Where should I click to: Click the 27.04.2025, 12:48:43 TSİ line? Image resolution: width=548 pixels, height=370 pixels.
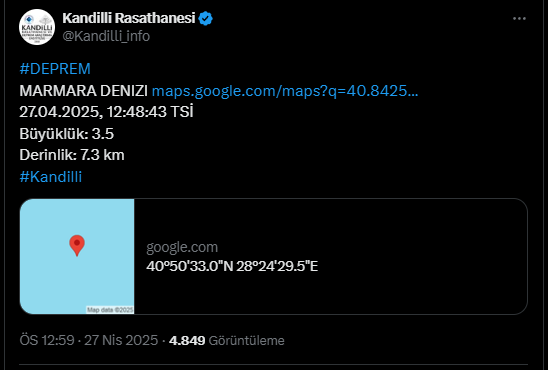(x=106, y=112)
